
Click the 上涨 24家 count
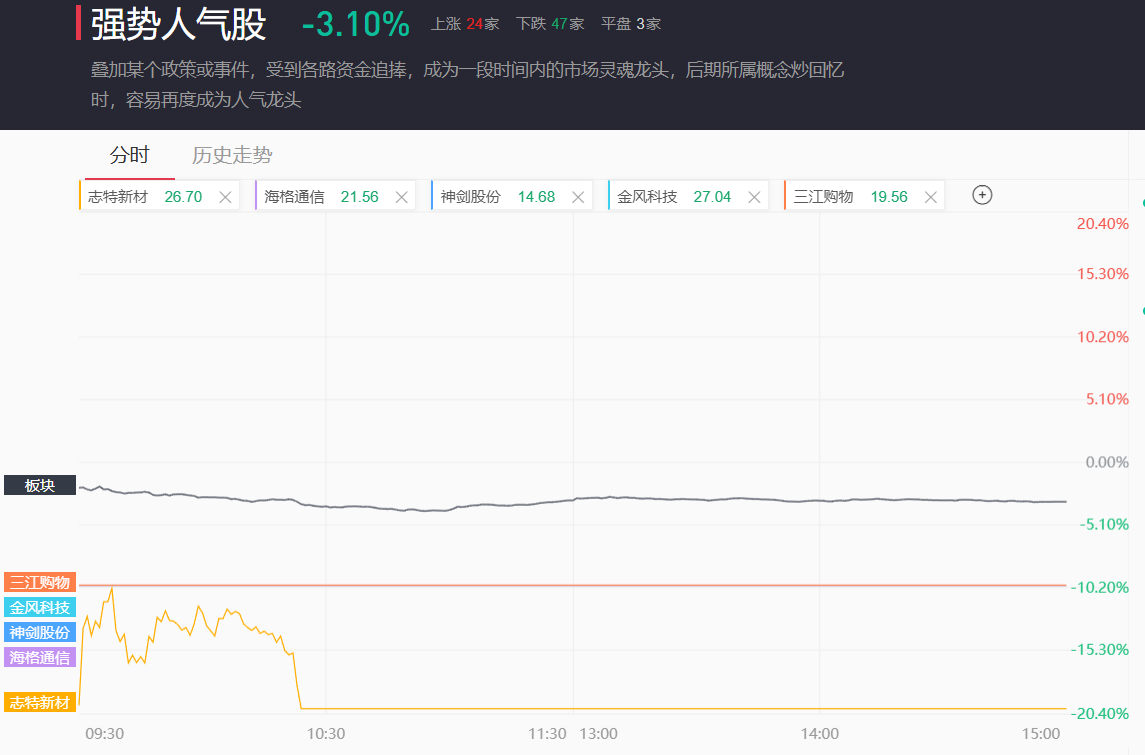[x=465, y=24]
